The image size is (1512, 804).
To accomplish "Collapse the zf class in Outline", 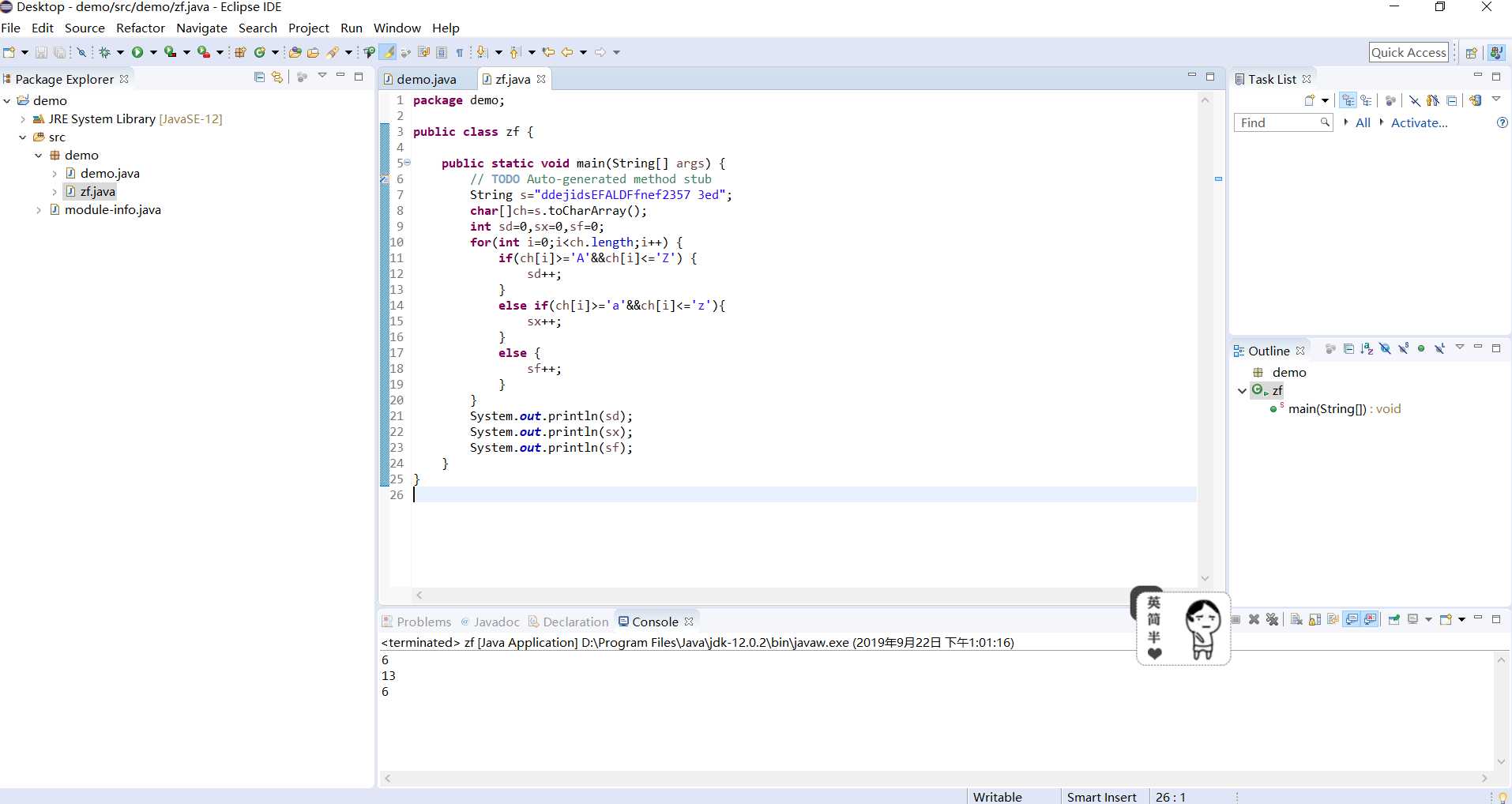I will (1243, 390).
